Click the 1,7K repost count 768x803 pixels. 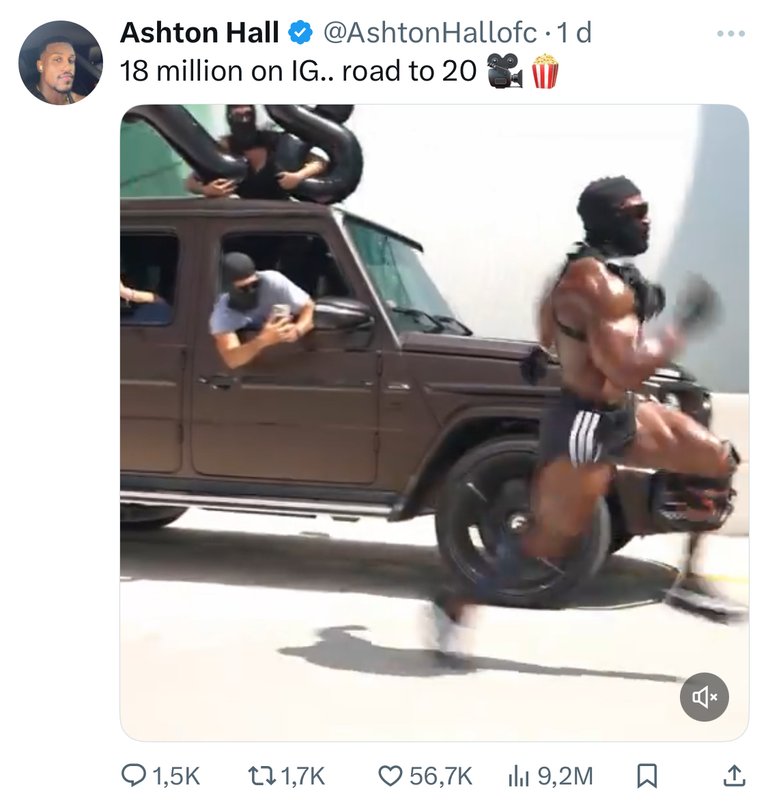pyautogui.click(x=303, y=776)
